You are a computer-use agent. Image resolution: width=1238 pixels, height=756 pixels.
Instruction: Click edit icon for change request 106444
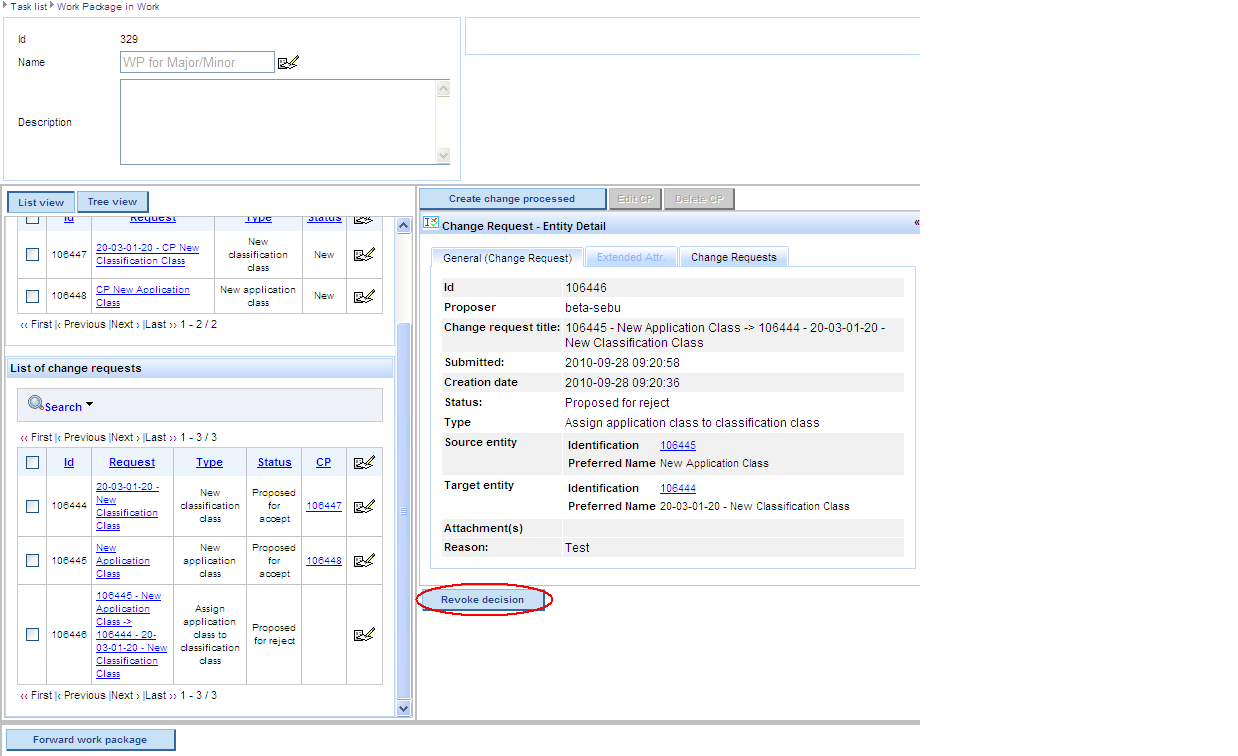pyautogui.click(x=364, y=506)
